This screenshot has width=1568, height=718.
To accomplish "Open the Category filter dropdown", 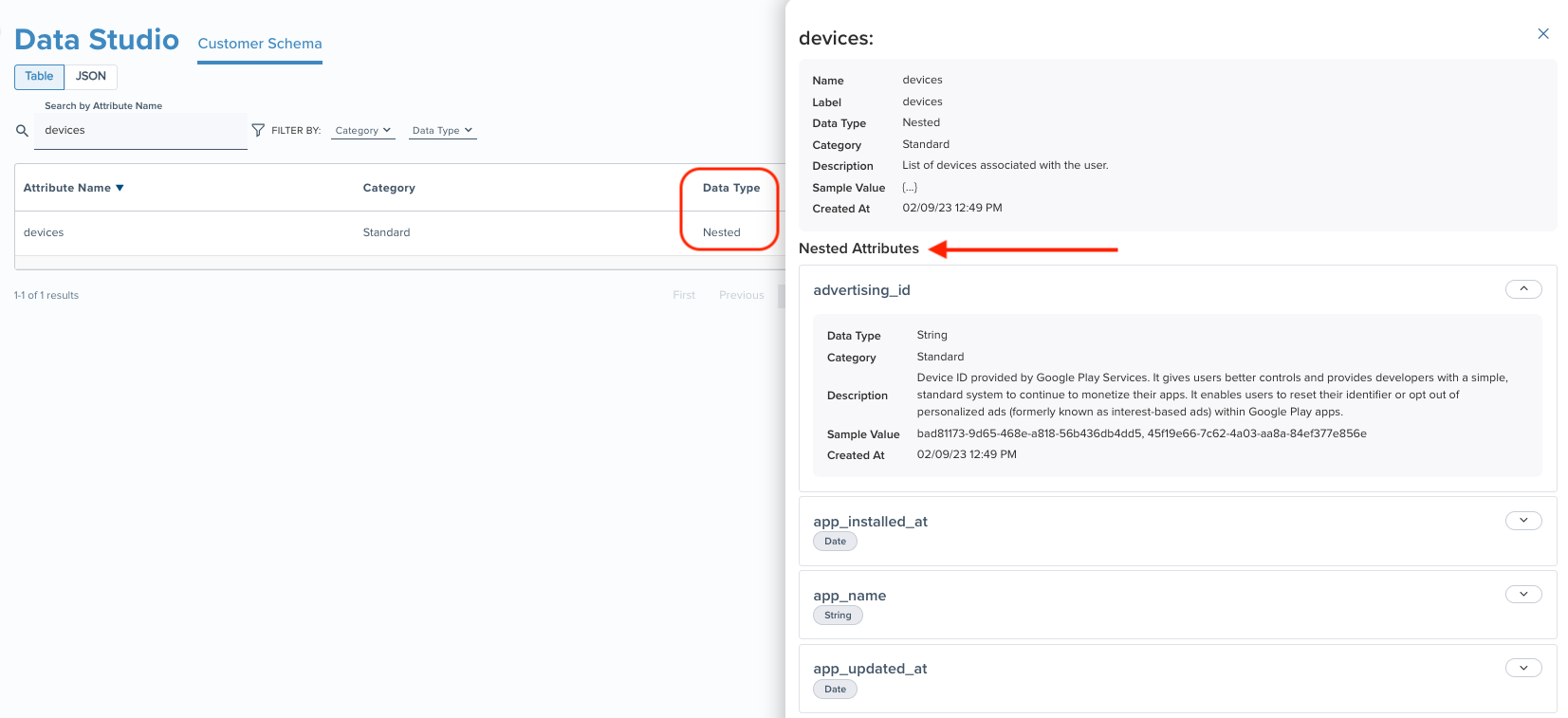I will point(363,131).
